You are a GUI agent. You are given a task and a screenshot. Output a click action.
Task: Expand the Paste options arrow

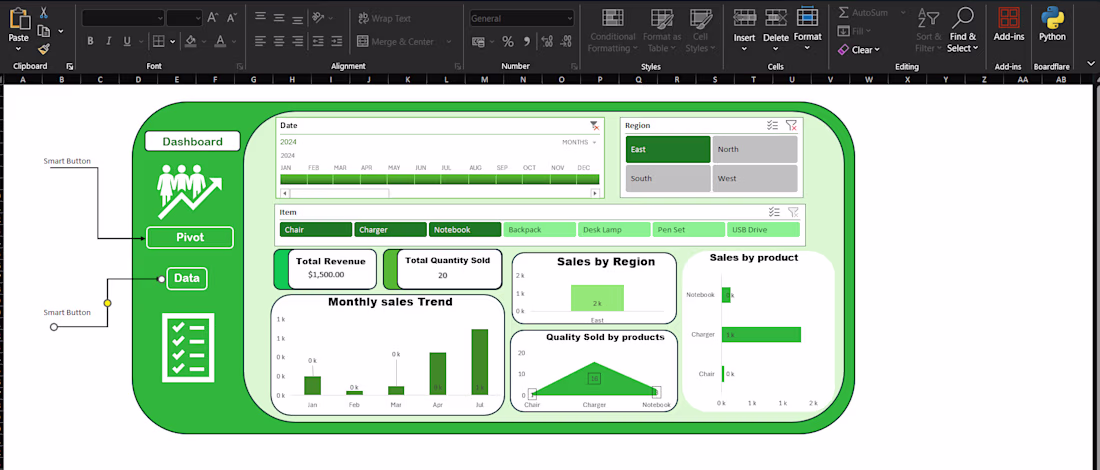[19, 49]
